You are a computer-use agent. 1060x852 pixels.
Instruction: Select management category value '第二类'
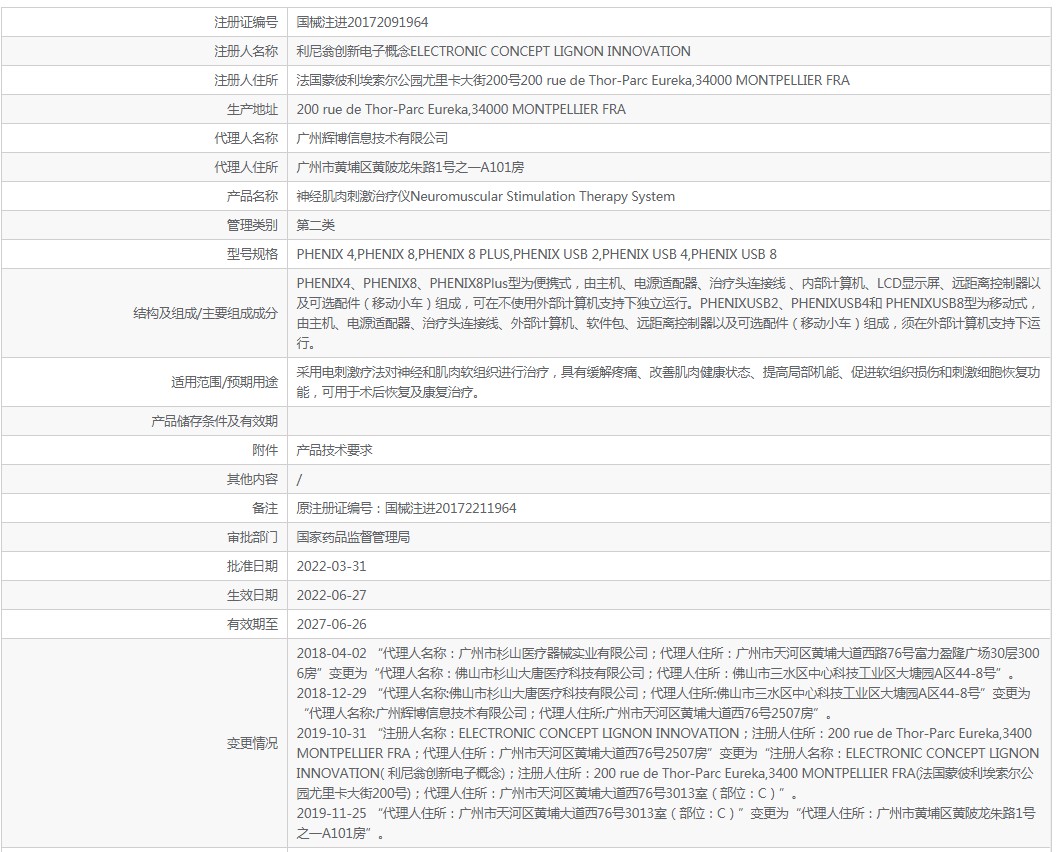(316, 225)
